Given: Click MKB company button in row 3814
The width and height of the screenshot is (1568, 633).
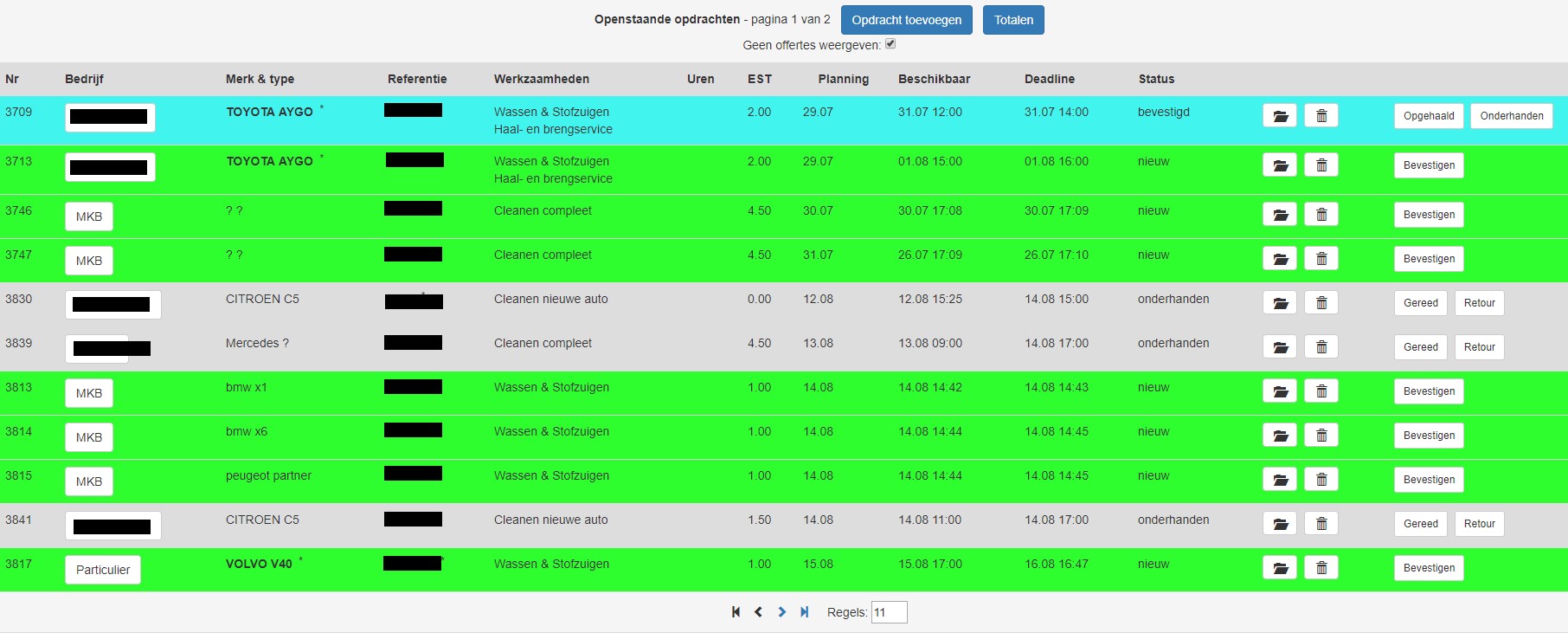Looking at the screenshot, I should [x=89, y=437].
